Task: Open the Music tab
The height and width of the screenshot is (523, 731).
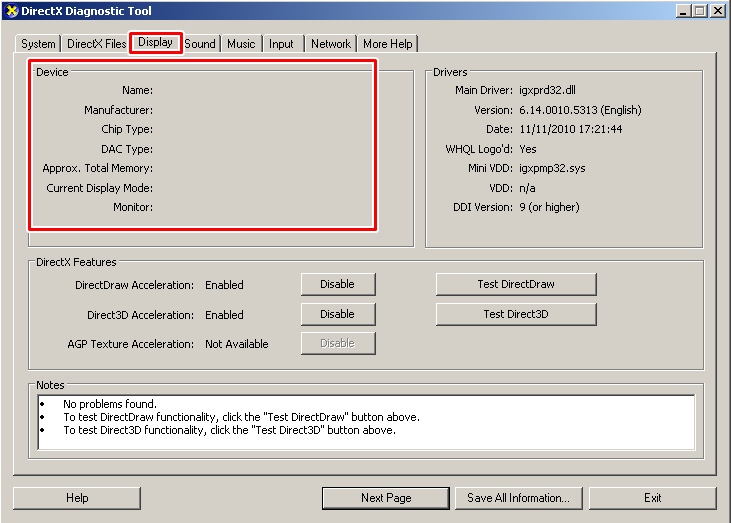Action: click(x=241, y=44)
